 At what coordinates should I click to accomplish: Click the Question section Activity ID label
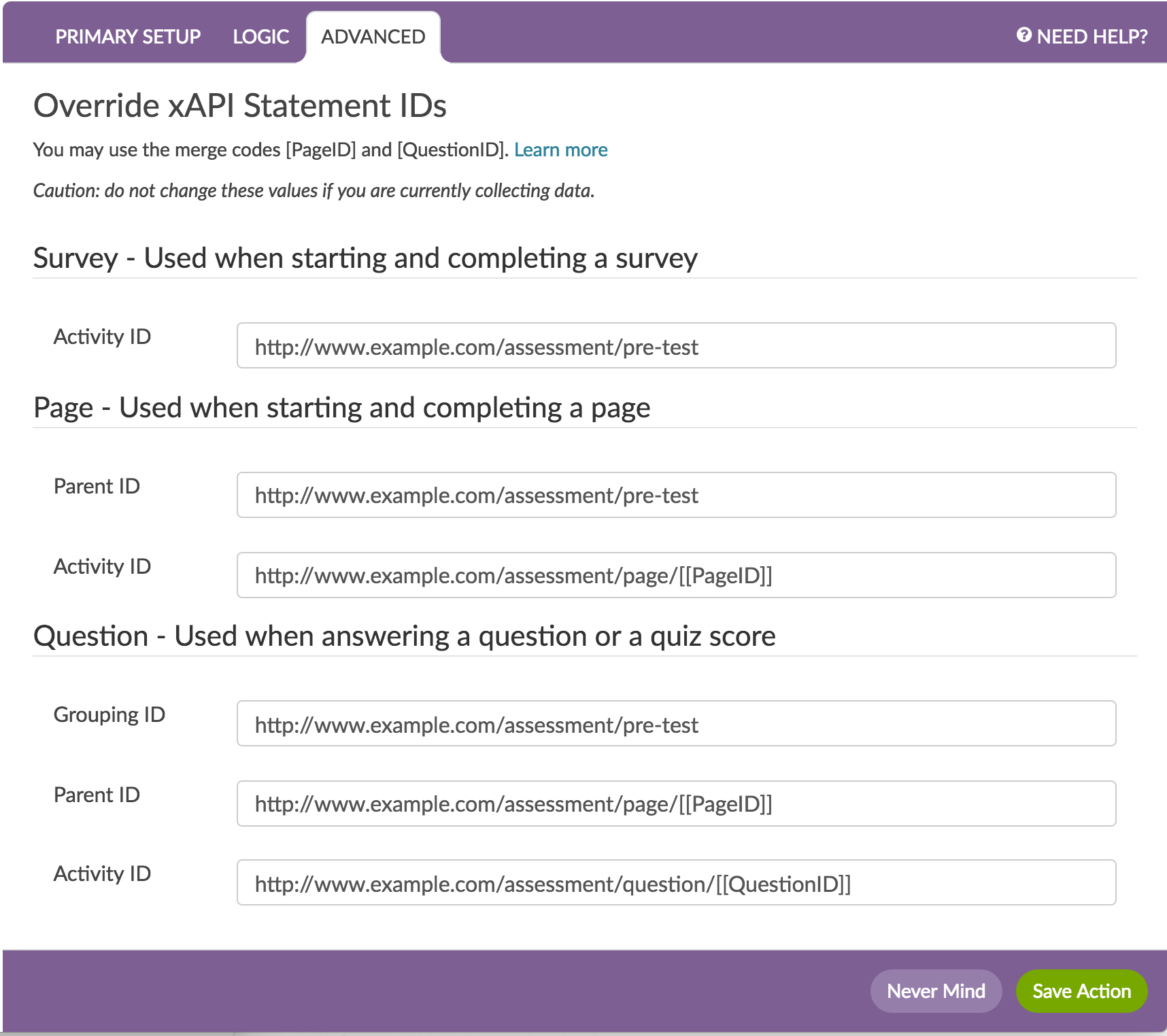102,874
